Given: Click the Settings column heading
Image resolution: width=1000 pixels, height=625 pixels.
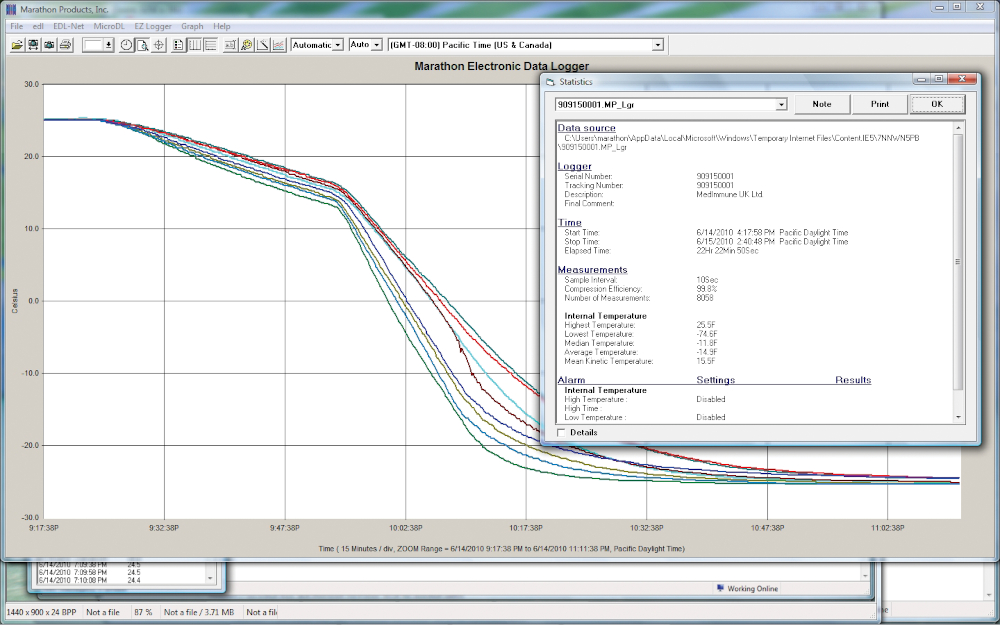Looking at the screenshot, I should [x=716, y=379].
